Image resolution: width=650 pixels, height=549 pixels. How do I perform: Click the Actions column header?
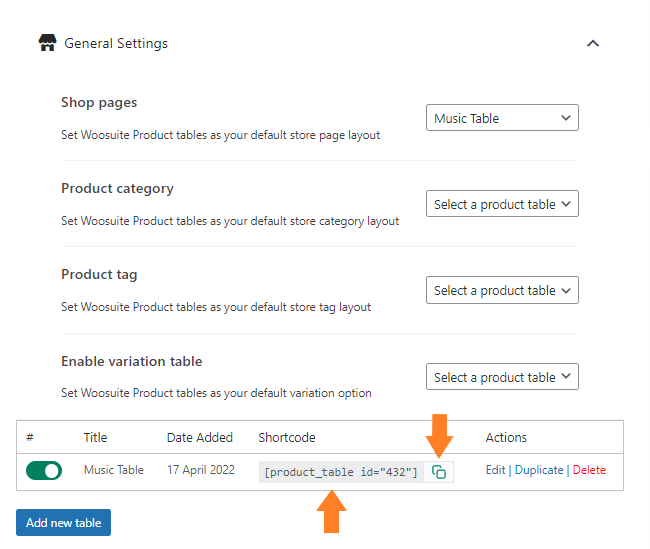coord(506,437)
